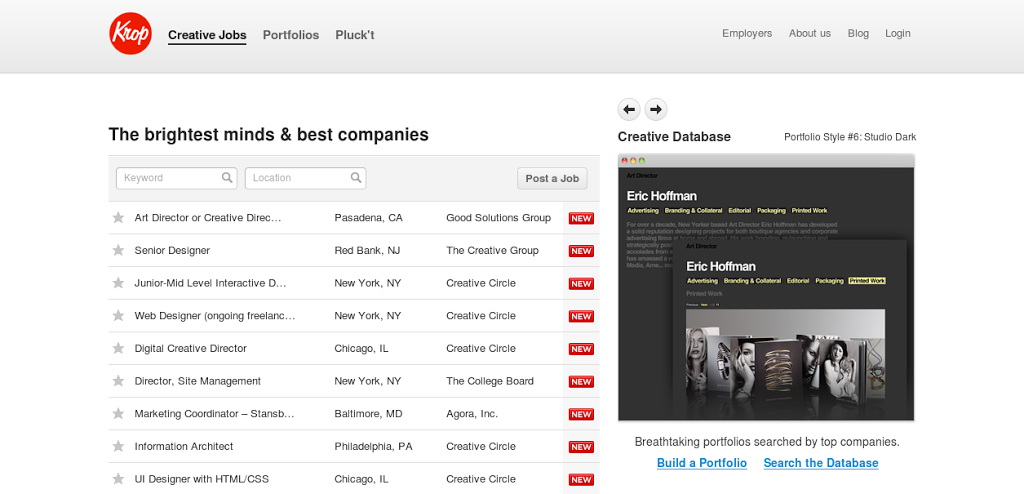This screenshot has width=1024, height=494.
Task: Open the About us page
Action: point(810,33)
